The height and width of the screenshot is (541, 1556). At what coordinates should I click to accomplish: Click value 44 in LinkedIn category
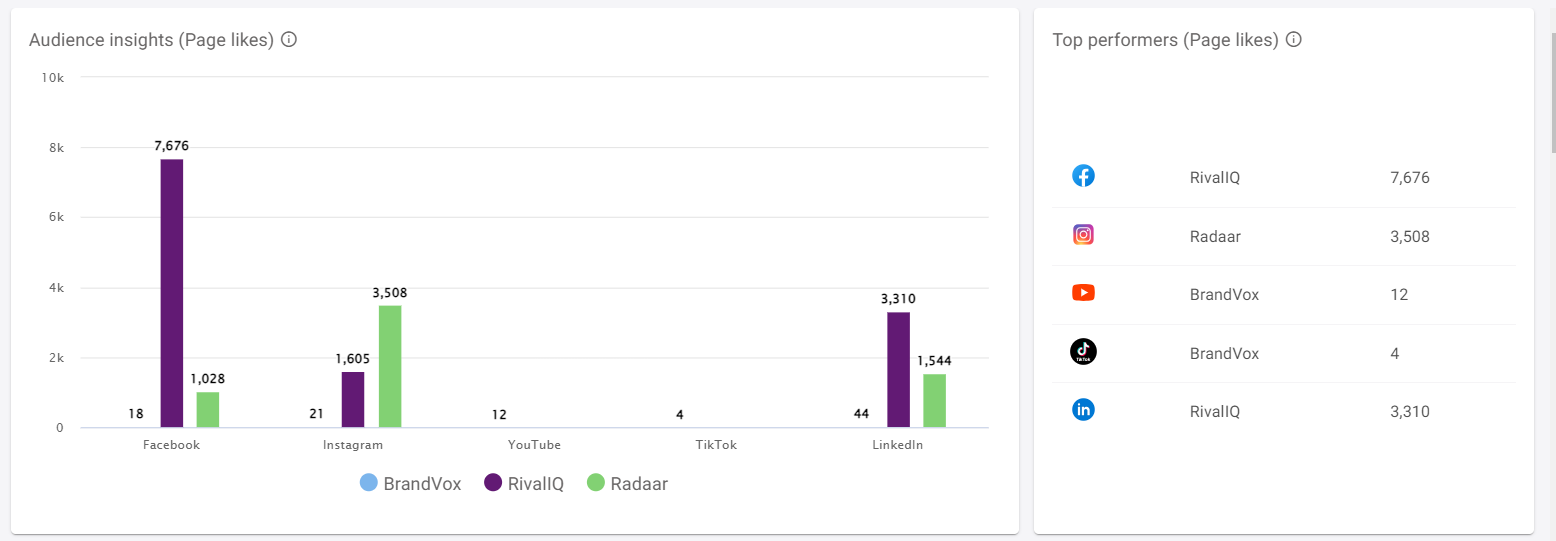[x=861, y=414]
